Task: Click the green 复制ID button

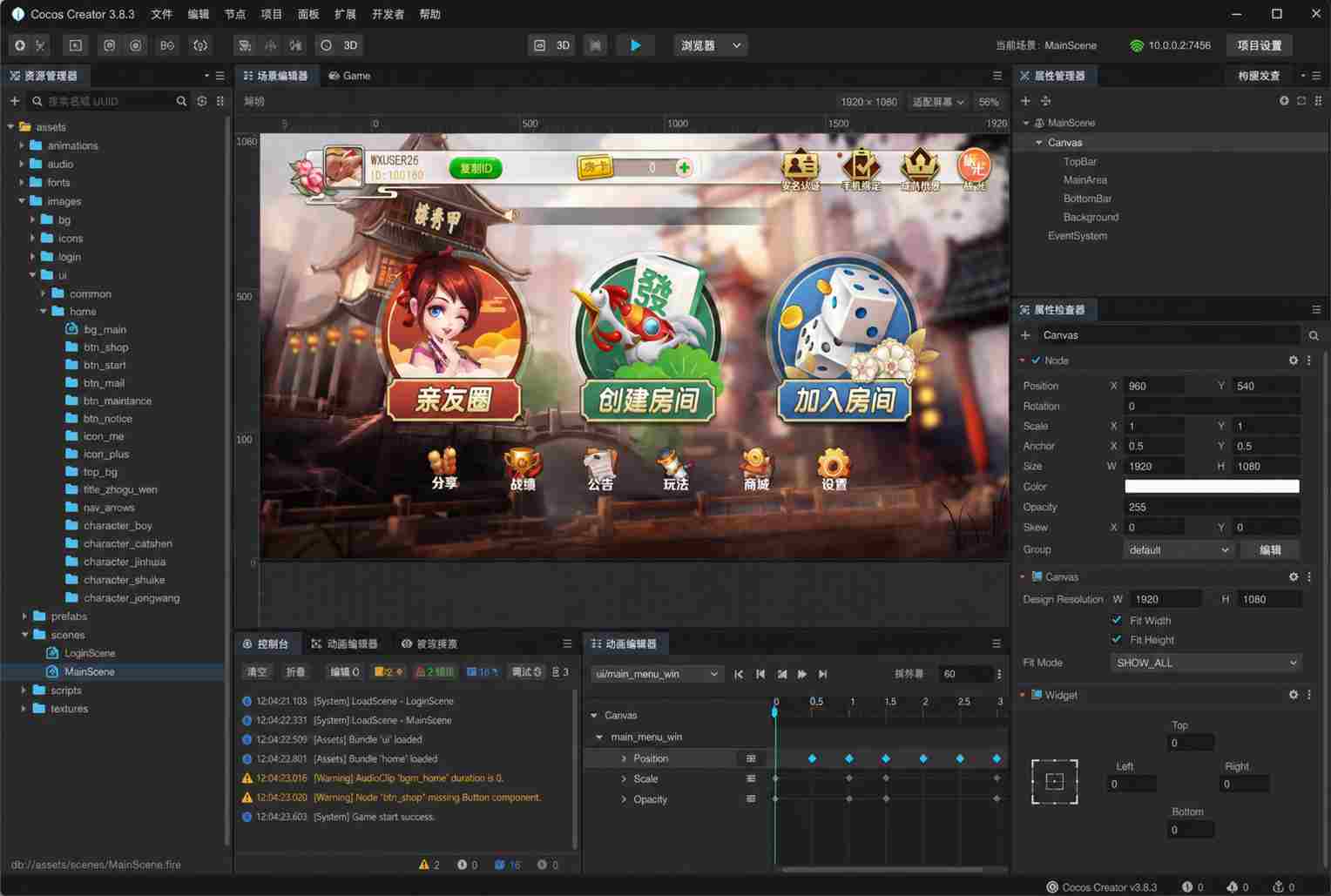Action: (476, 168)
